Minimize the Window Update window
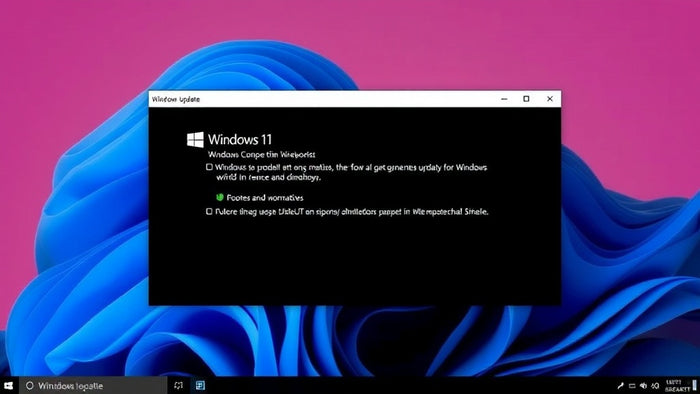This screenshot has width=700, height=394. [504, 99]
